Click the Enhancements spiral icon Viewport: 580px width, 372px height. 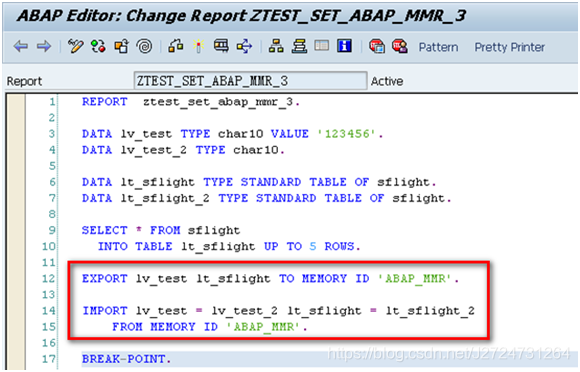click(x=144, y=47)
